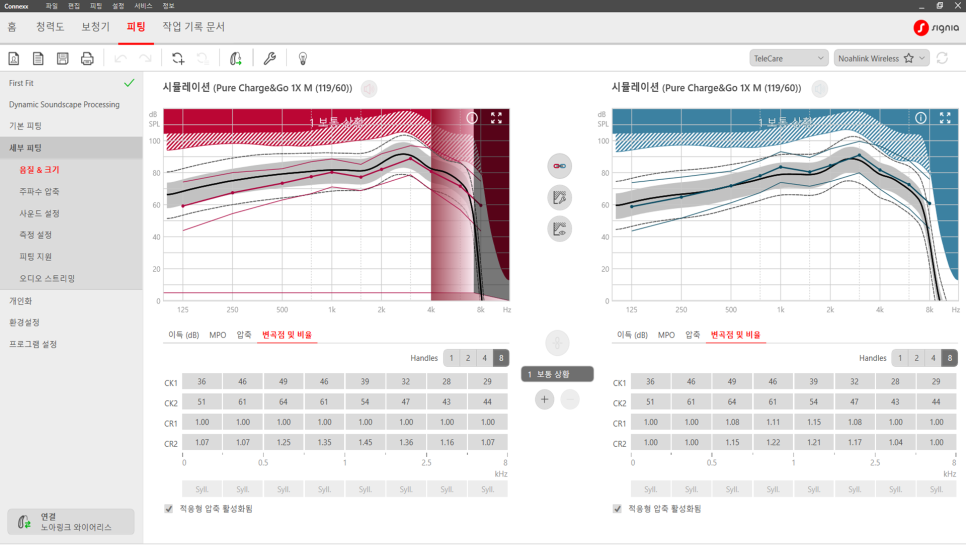The image size is (966, 545).
Task: Open the client data toolbar icon
Action: click(14, 59)
